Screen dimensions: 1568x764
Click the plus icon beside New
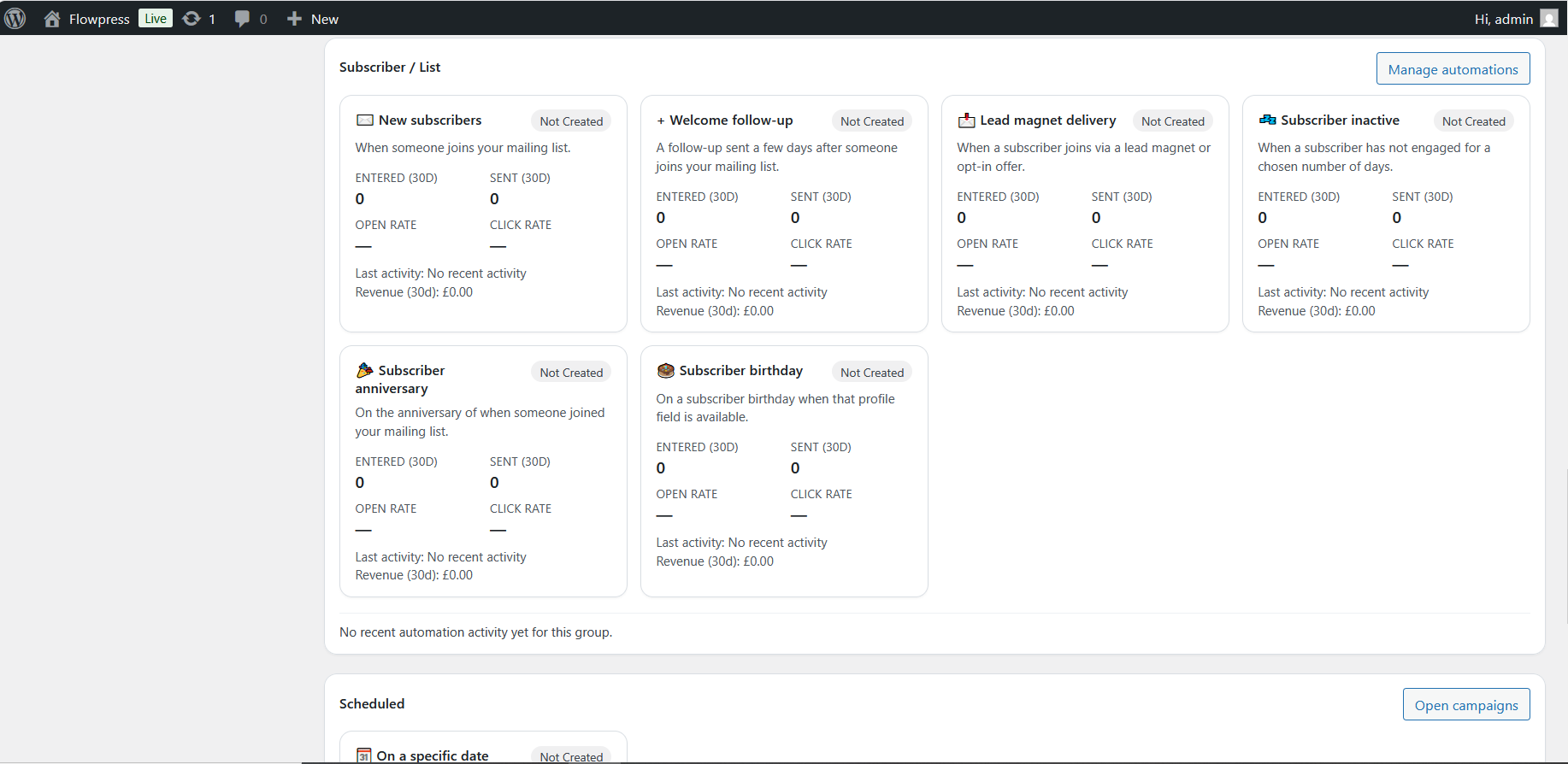(x=294, y=19)
